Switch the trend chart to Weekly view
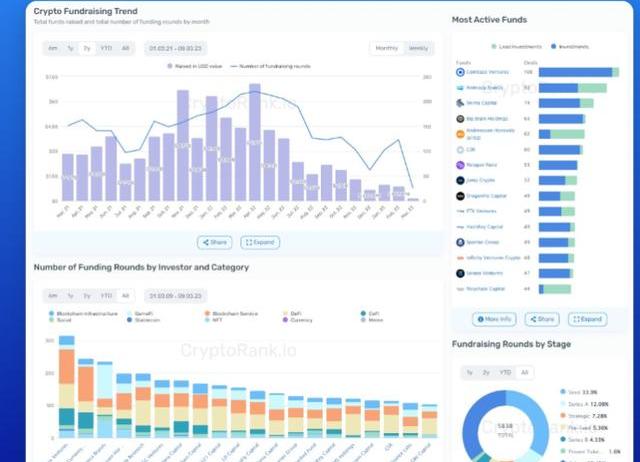This screenshot has width=640, height=462. pyautogui.click(x=419, y=48)
